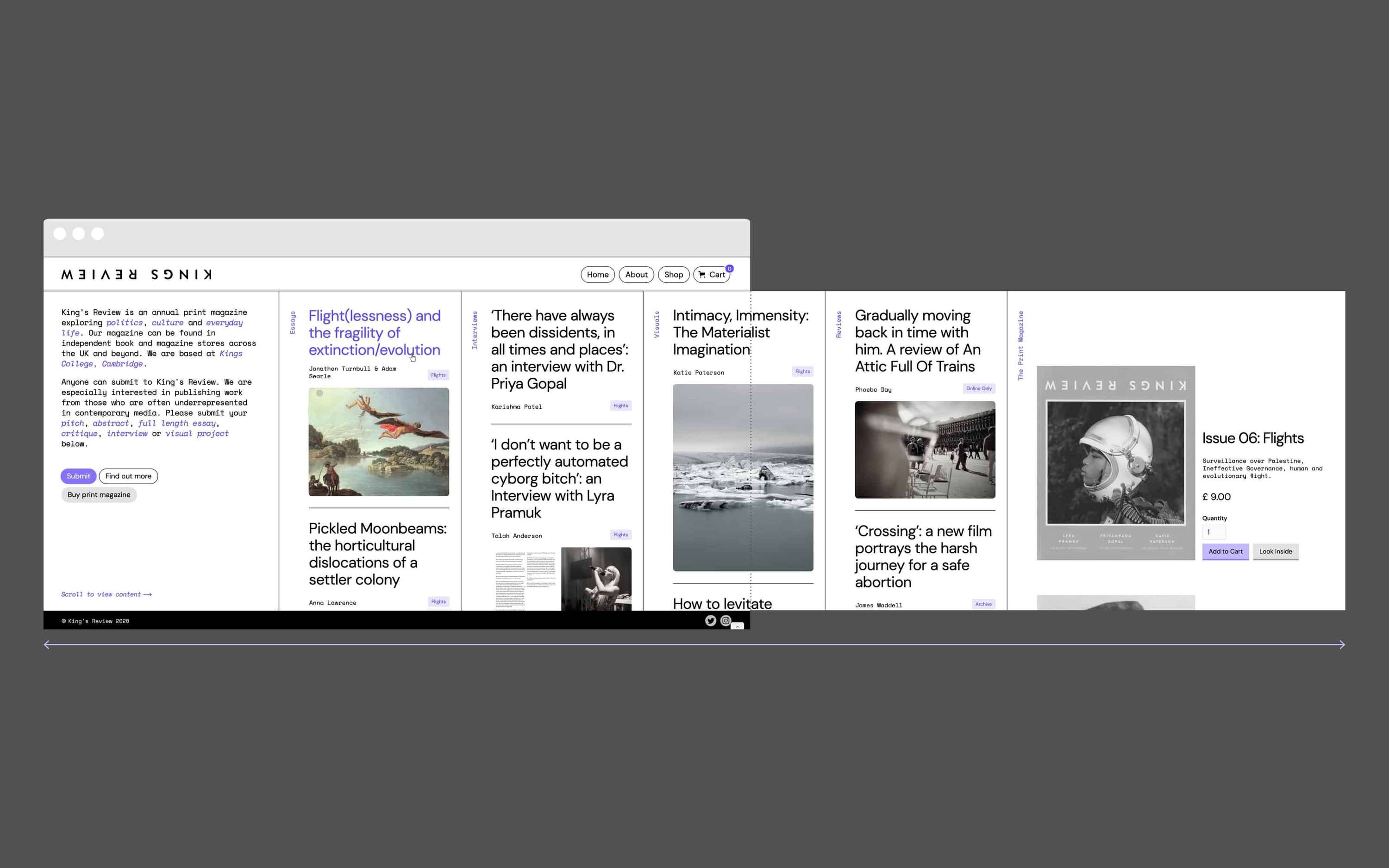Click the culture link in intro text
1389x868 pixels.
tap(167, 323)
